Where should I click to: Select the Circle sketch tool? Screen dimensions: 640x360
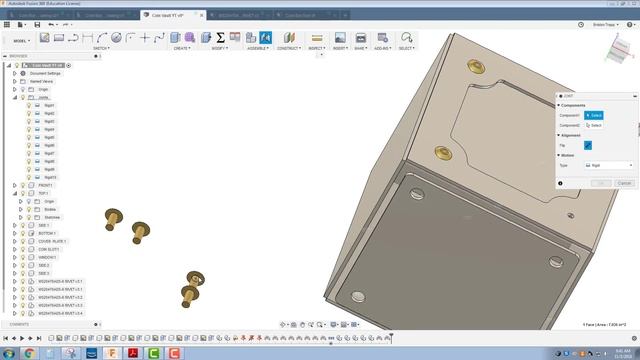click(116, 38)
